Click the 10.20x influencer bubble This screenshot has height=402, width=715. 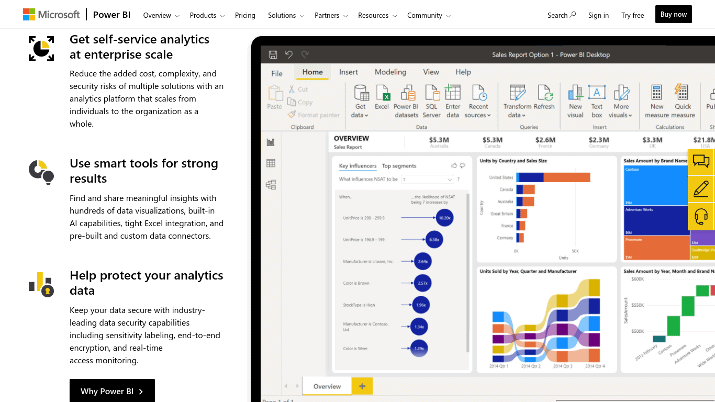pyautogui.click(x=445, y=218)
